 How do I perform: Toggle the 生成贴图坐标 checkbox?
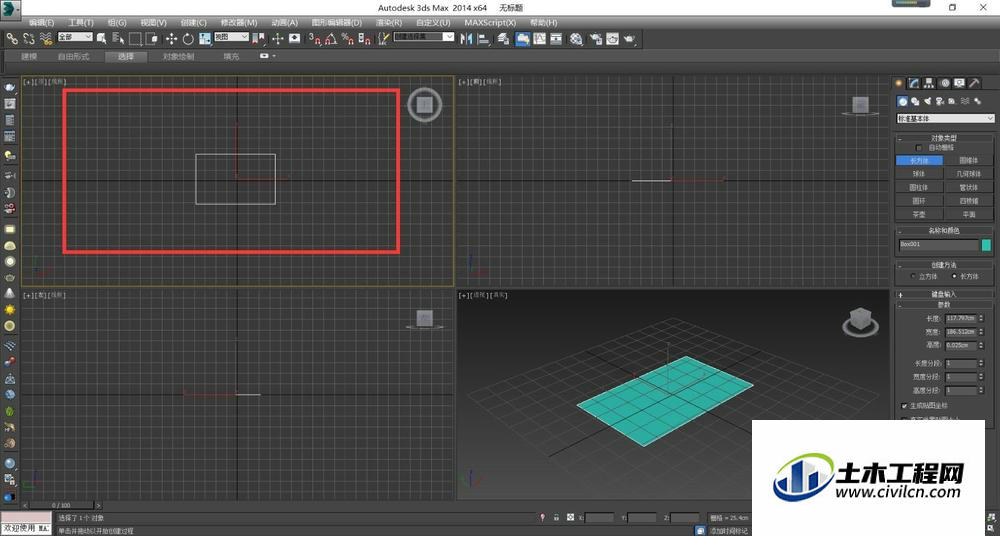(904, 406)
